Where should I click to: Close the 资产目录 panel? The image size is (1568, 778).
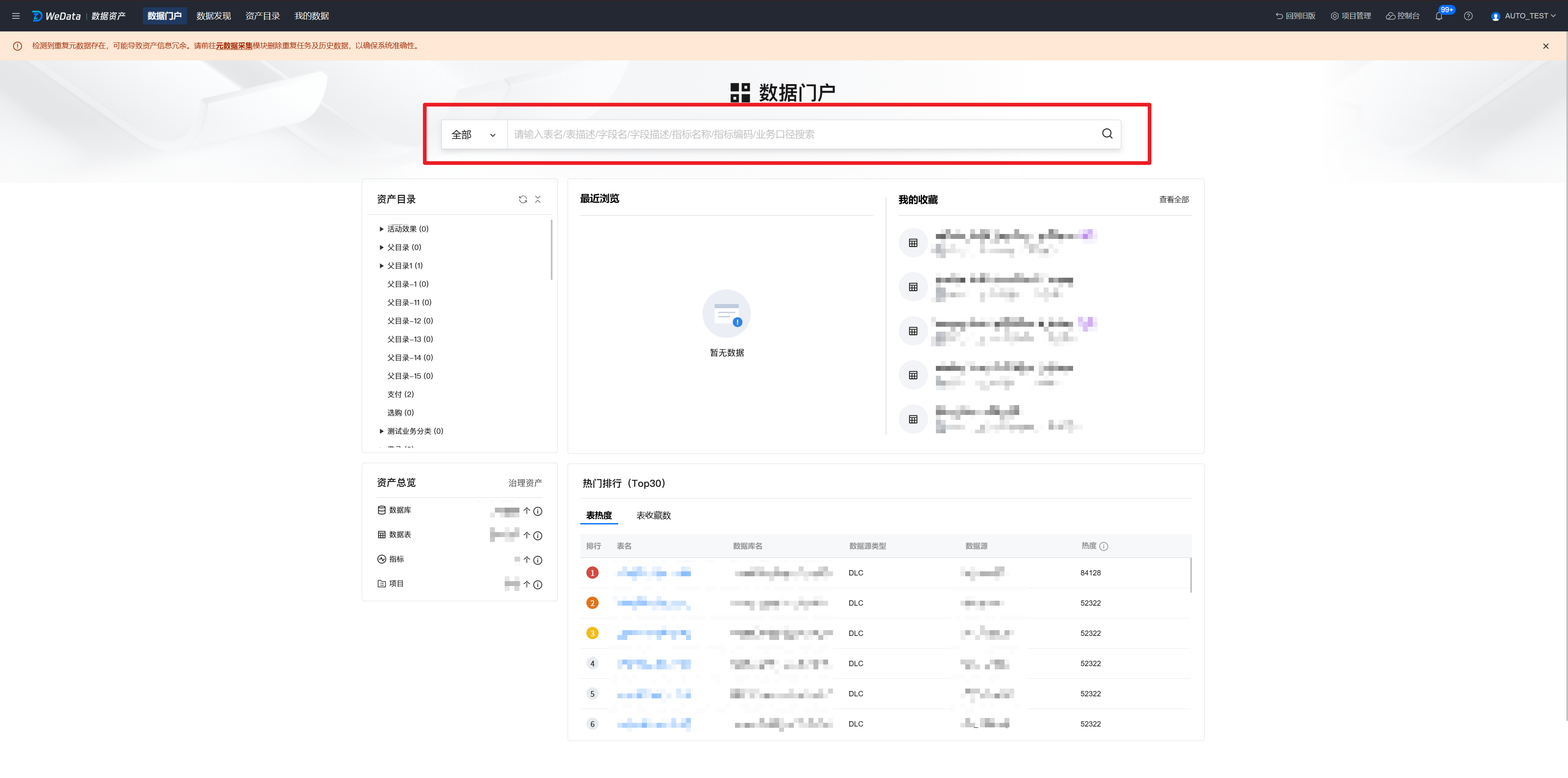point(537,199)
